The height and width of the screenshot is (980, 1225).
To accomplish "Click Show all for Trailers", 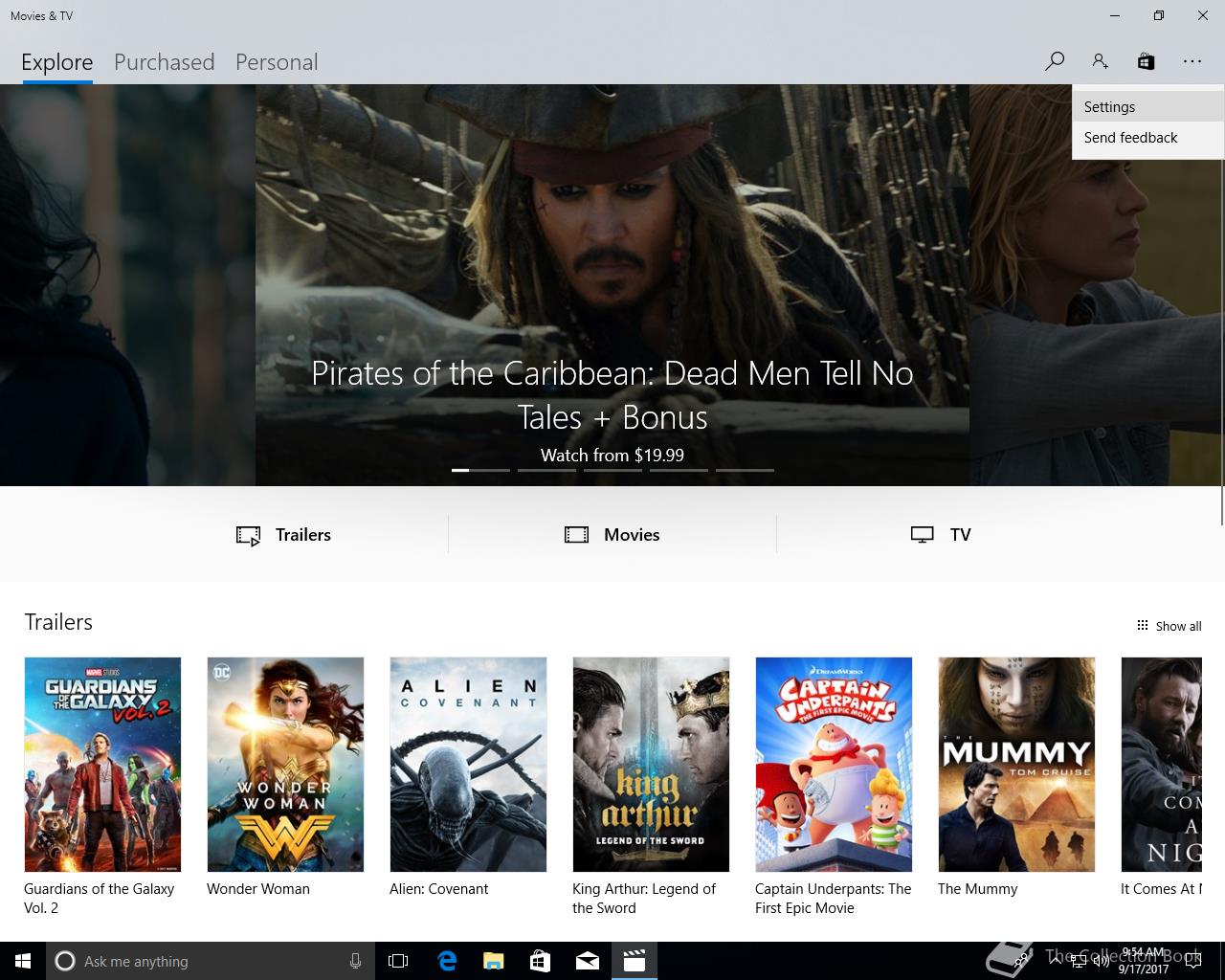I will 1169,626.
